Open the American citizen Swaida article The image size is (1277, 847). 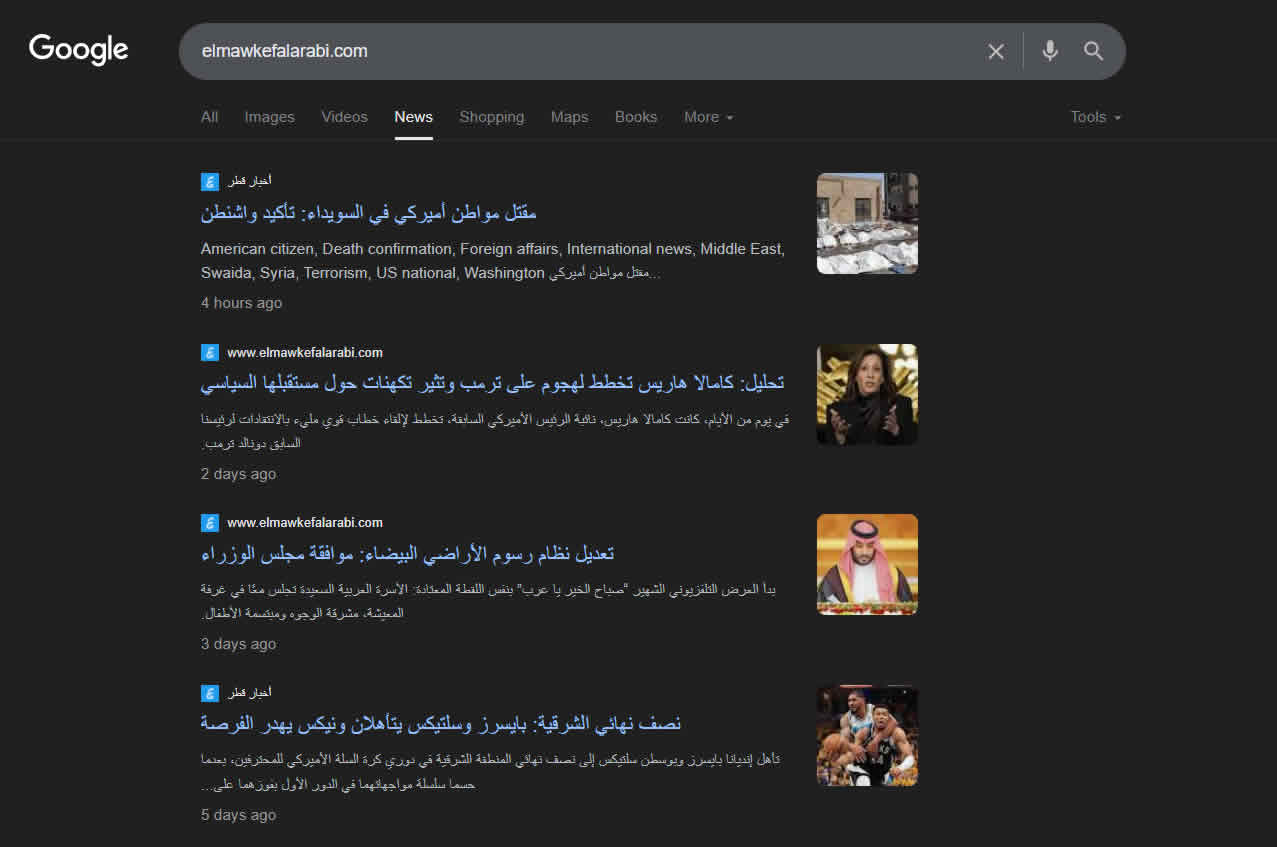click(369, 213)
